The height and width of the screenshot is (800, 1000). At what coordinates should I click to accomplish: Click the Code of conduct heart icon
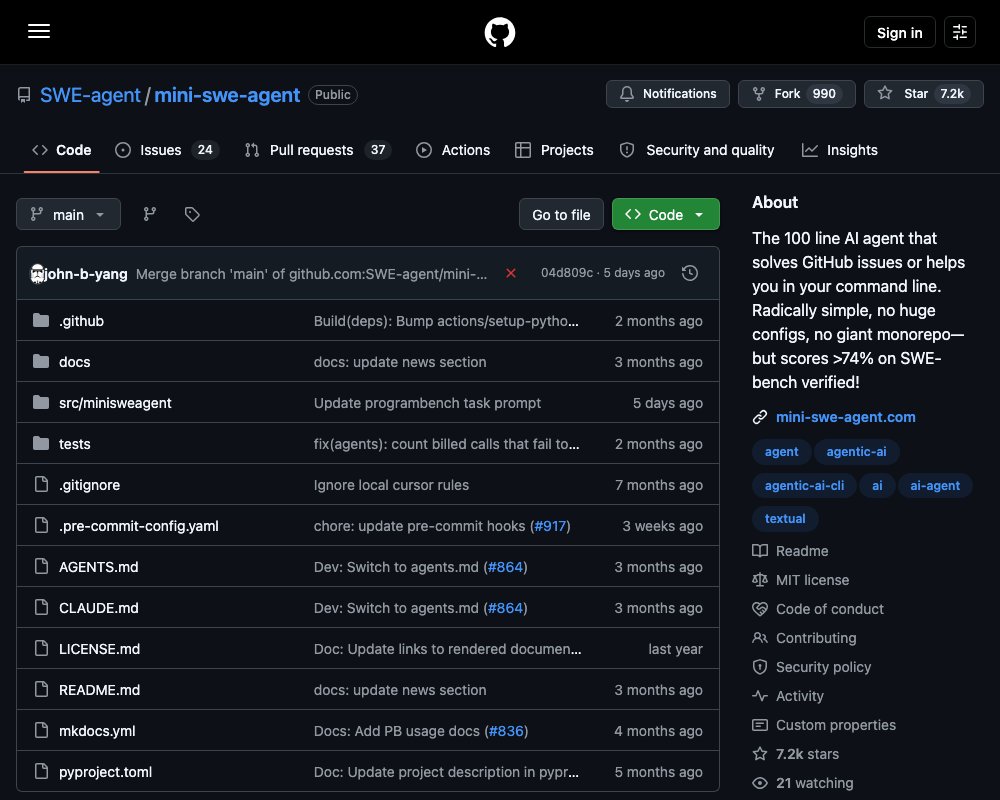coord(760,609)
